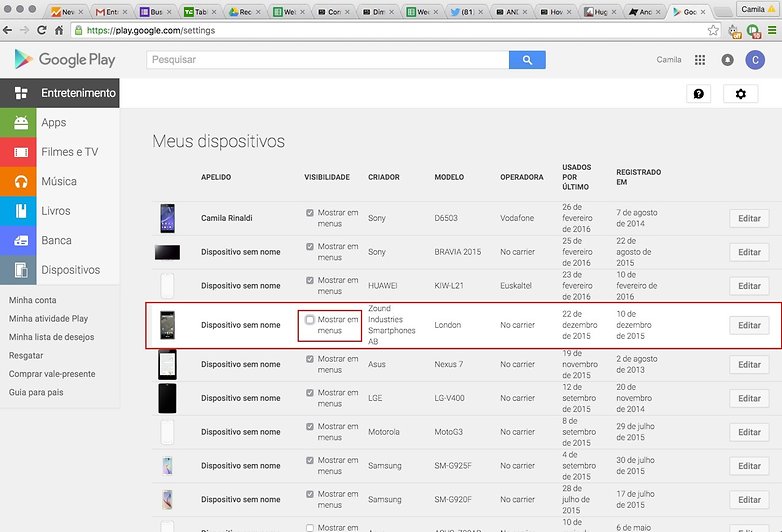Viewport: 782px width, 532px height.
Task: Click the headphones Música icon
Action: click(x=21, y=181)
